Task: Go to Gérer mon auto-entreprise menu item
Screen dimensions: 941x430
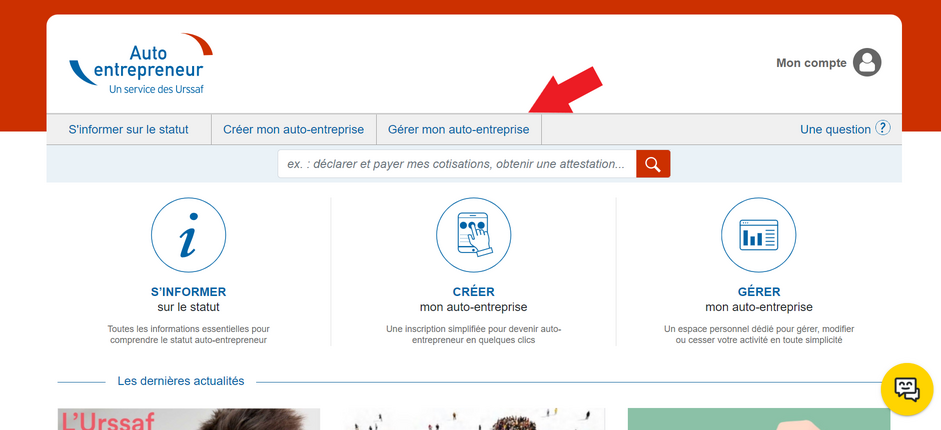Action: click(459, 129)
